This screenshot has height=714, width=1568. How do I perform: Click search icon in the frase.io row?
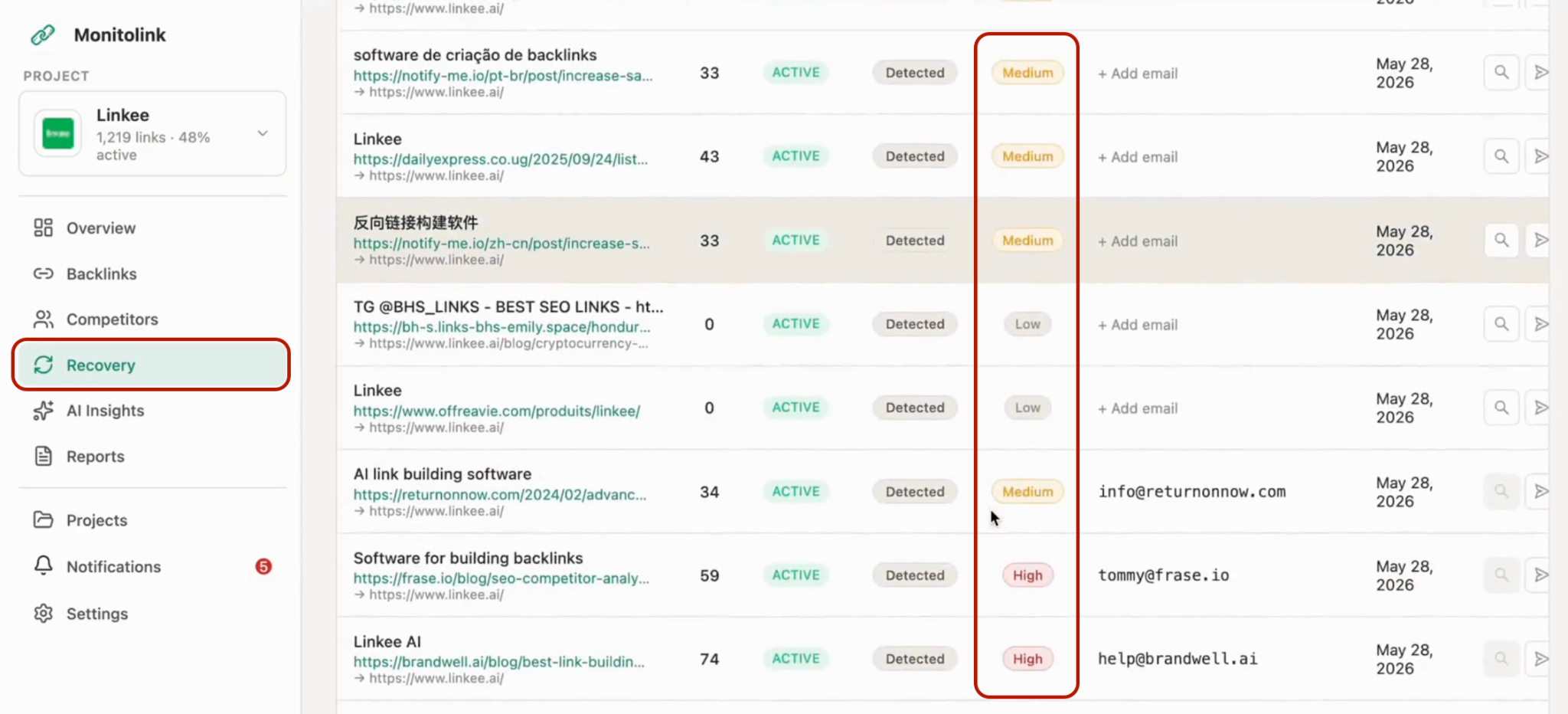point(1501,575)
